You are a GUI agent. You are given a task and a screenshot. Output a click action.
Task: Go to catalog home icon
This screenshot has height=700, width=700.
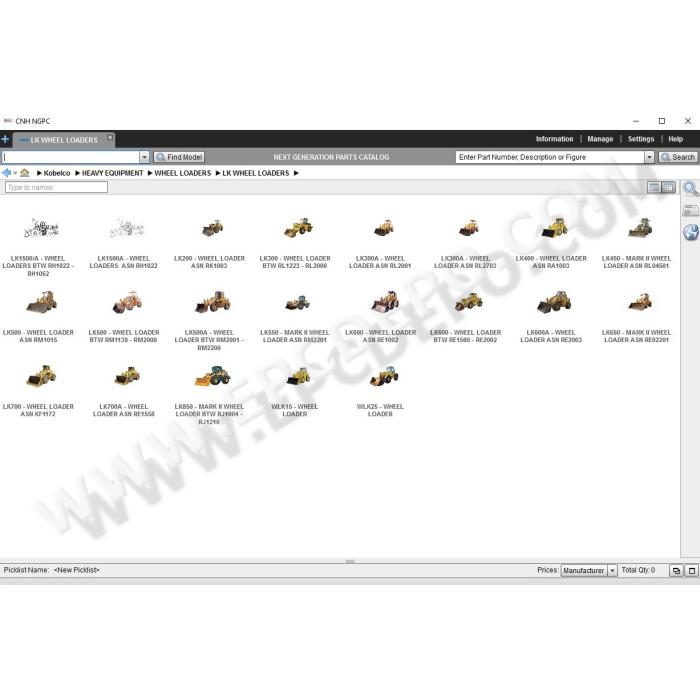[25, 173]
